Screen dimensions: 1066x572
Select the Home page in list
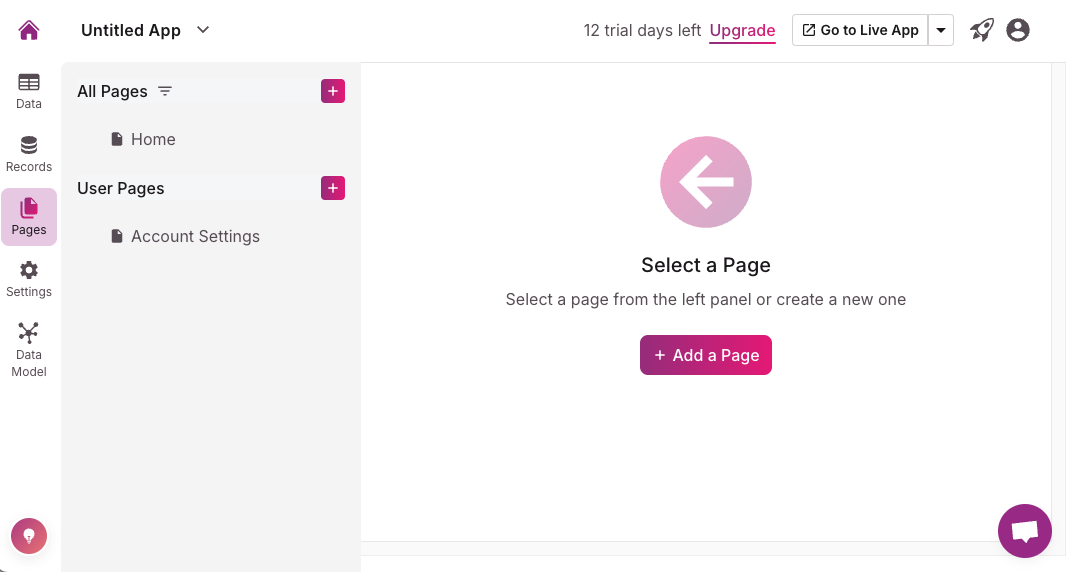pos(153,139)
